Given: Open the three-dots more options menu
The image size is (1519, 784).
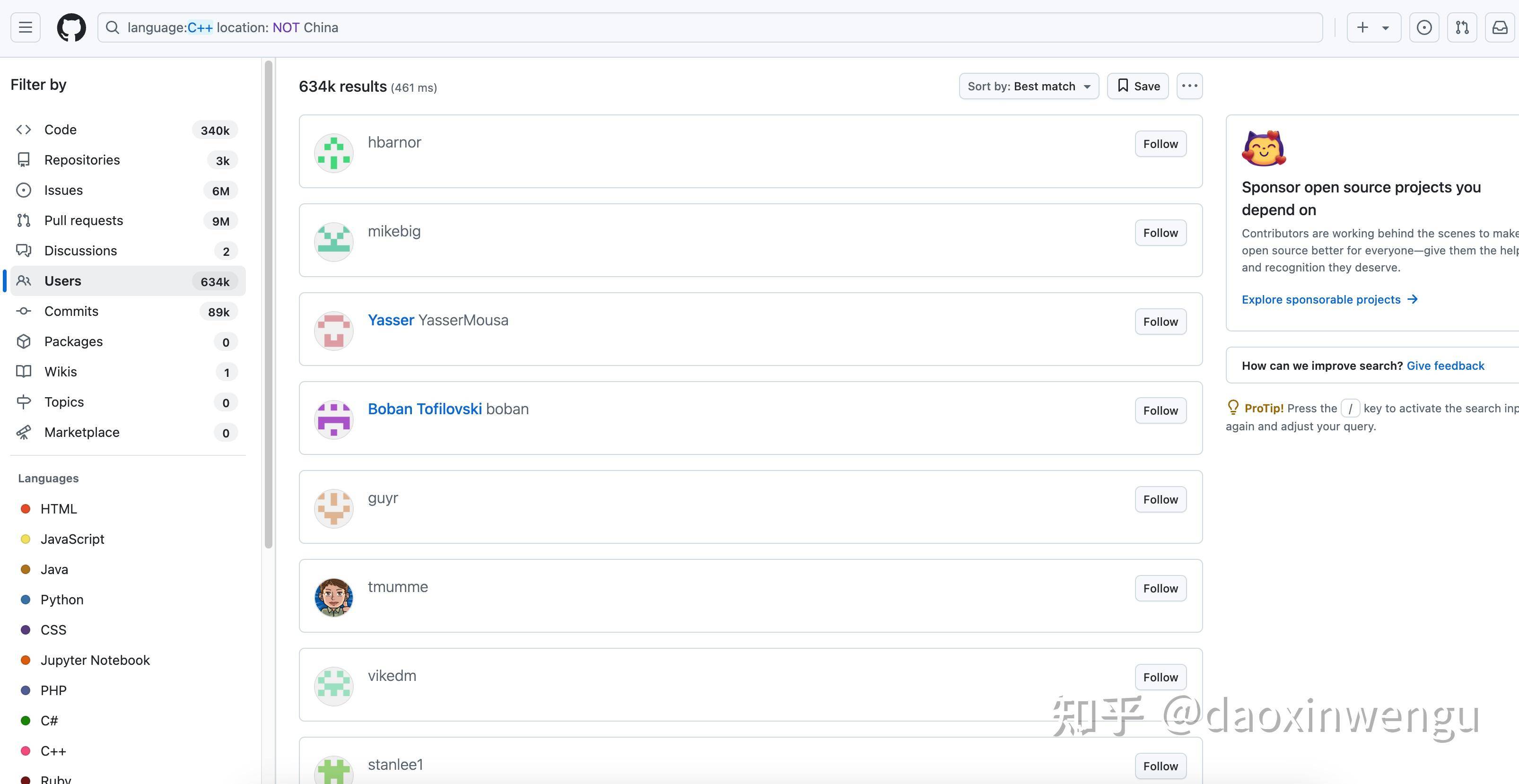Looking at the screenshot, I should pyautogui.click(x=1189, y=86).
